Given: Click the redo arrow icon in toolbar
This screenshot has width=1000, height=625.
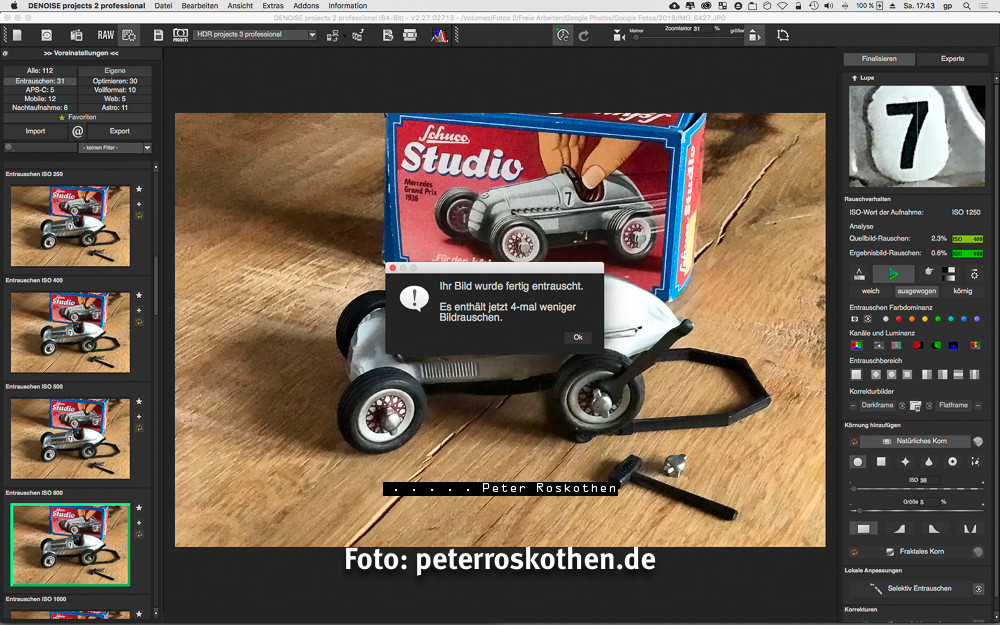Looking at the screenshot, I should (584, 36).
